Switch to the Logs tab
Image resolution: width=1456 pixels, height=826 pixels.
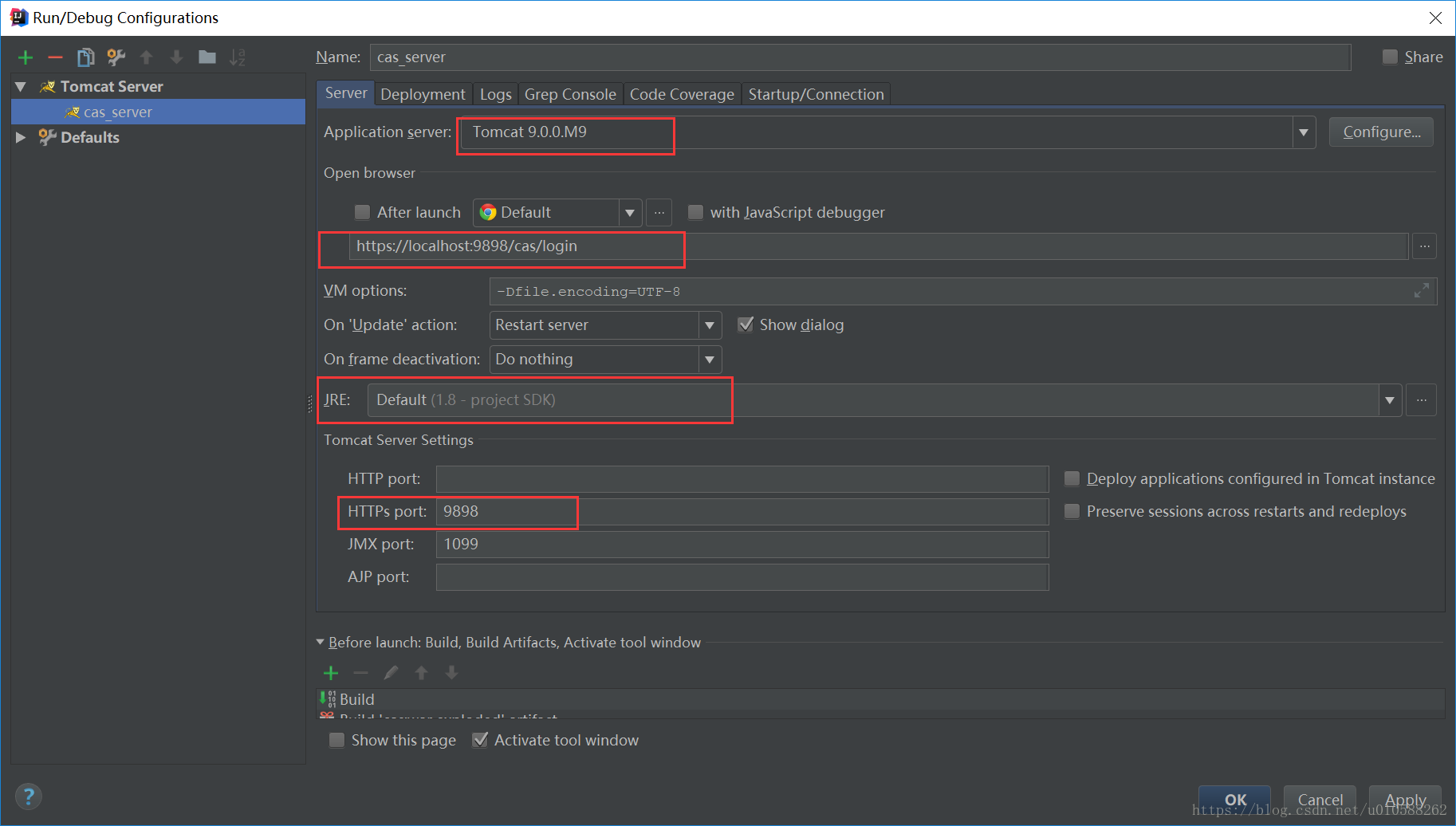point(495,94)
